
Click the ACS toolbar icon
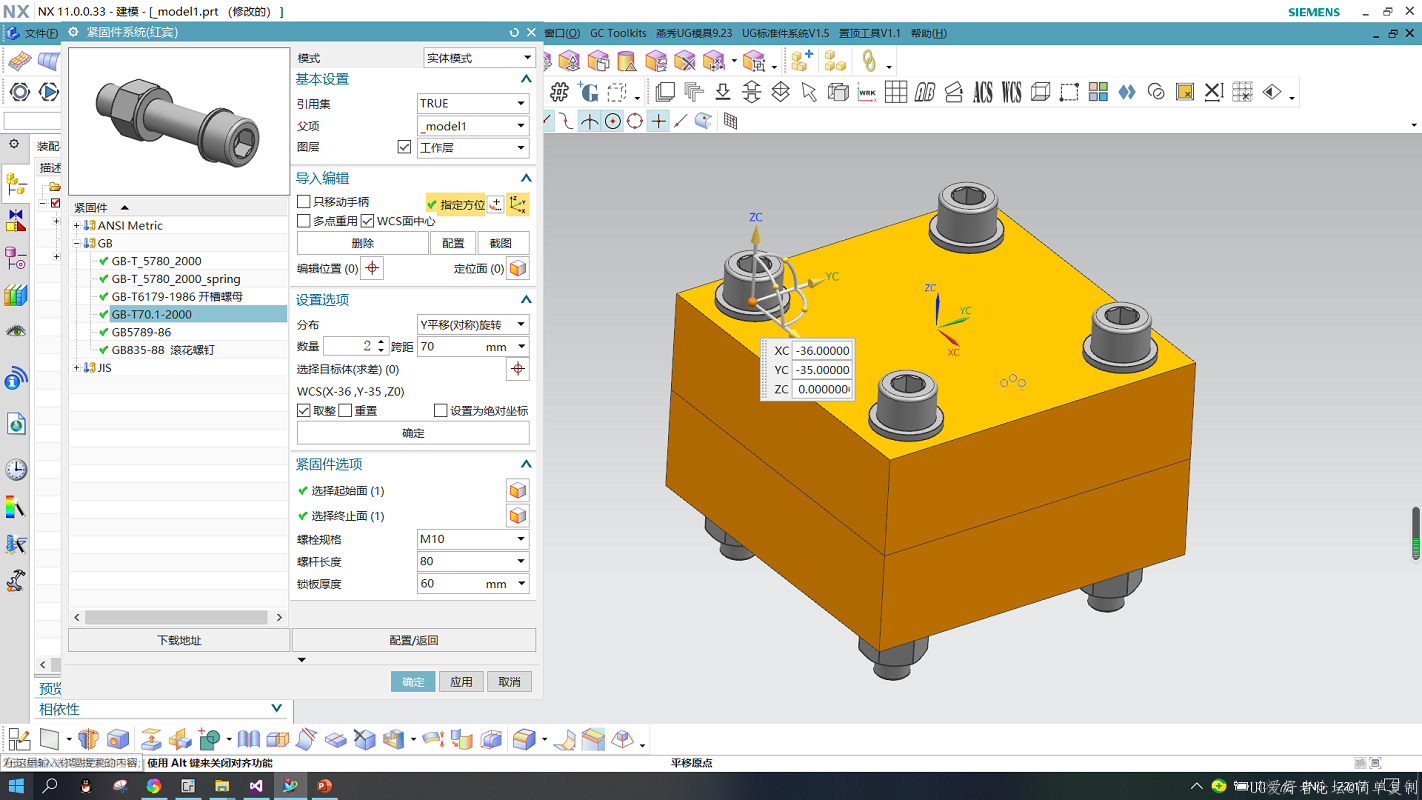pos(983,92)
